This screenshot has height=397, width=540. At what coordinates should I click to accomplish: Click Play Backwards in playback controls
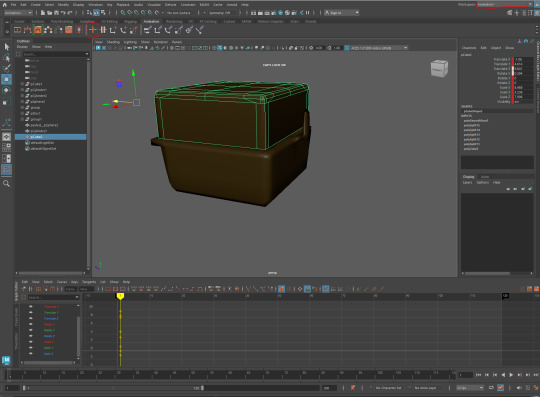[x=503, y=375]
